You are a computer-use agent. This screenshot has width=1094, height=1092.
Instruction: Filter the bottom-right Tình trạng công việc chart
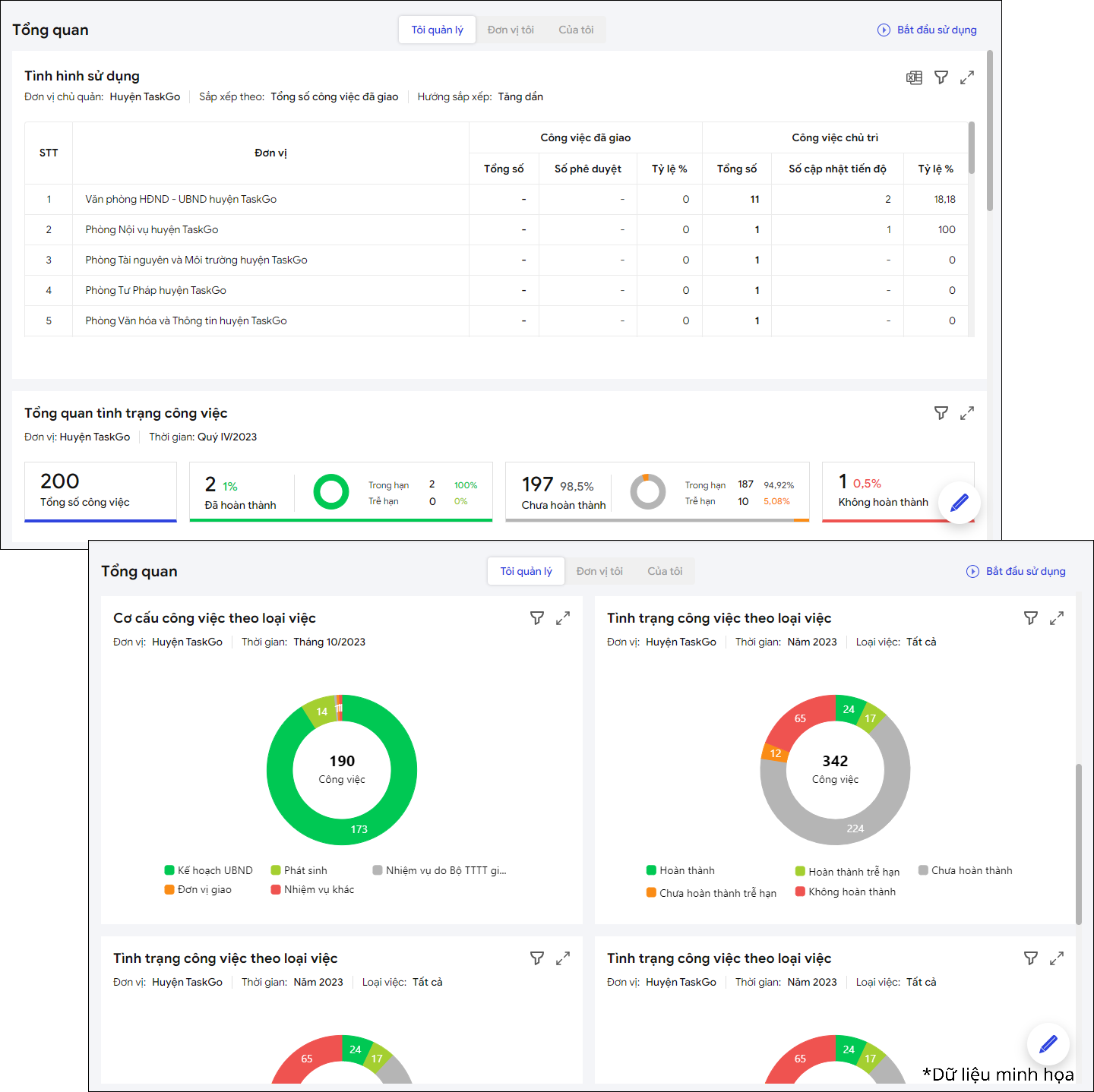(1031, 958)
